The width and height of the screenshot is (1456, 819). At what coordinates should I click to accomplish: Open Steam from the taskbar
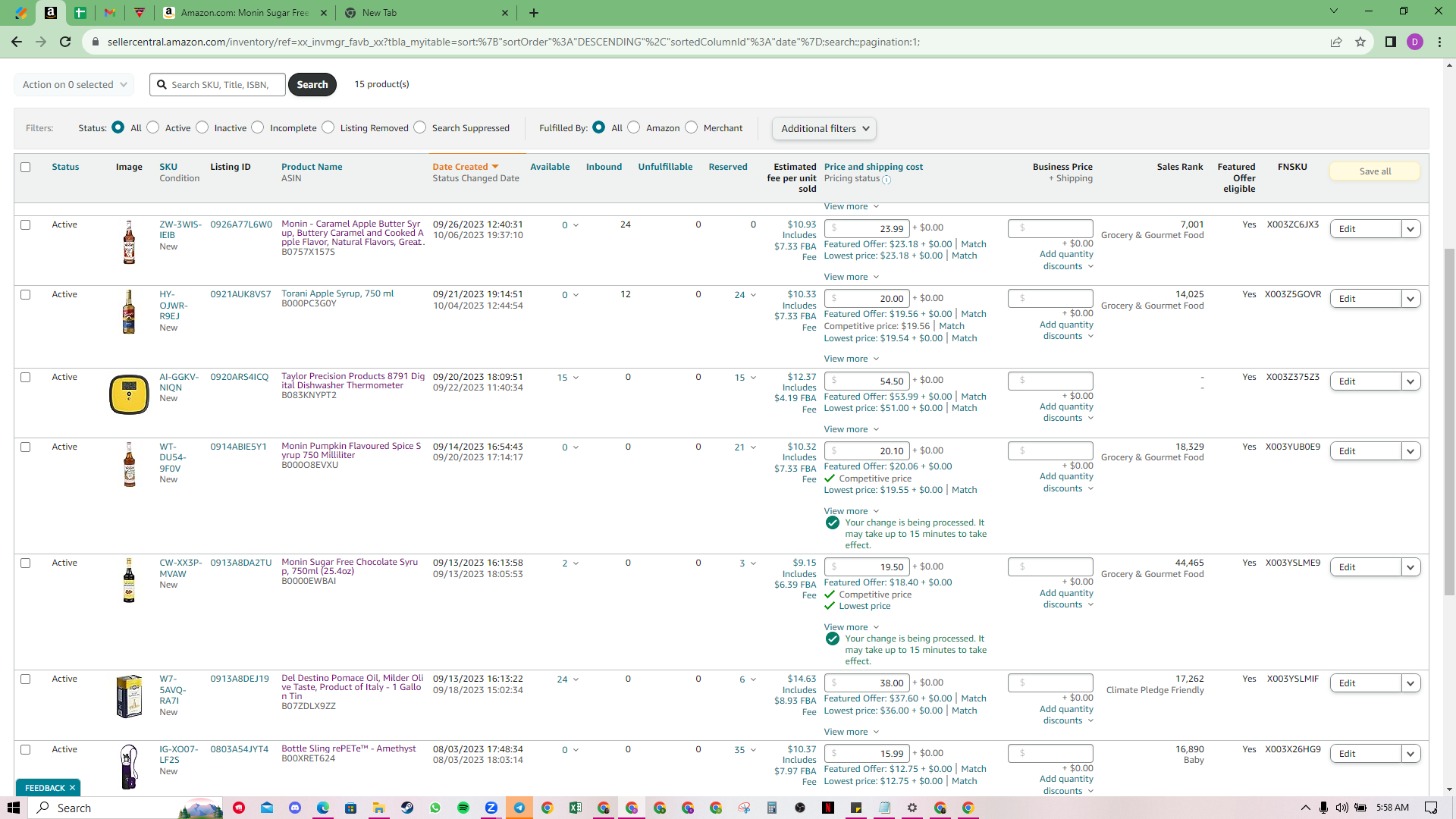pyautogui.click(x=407, y=808)
